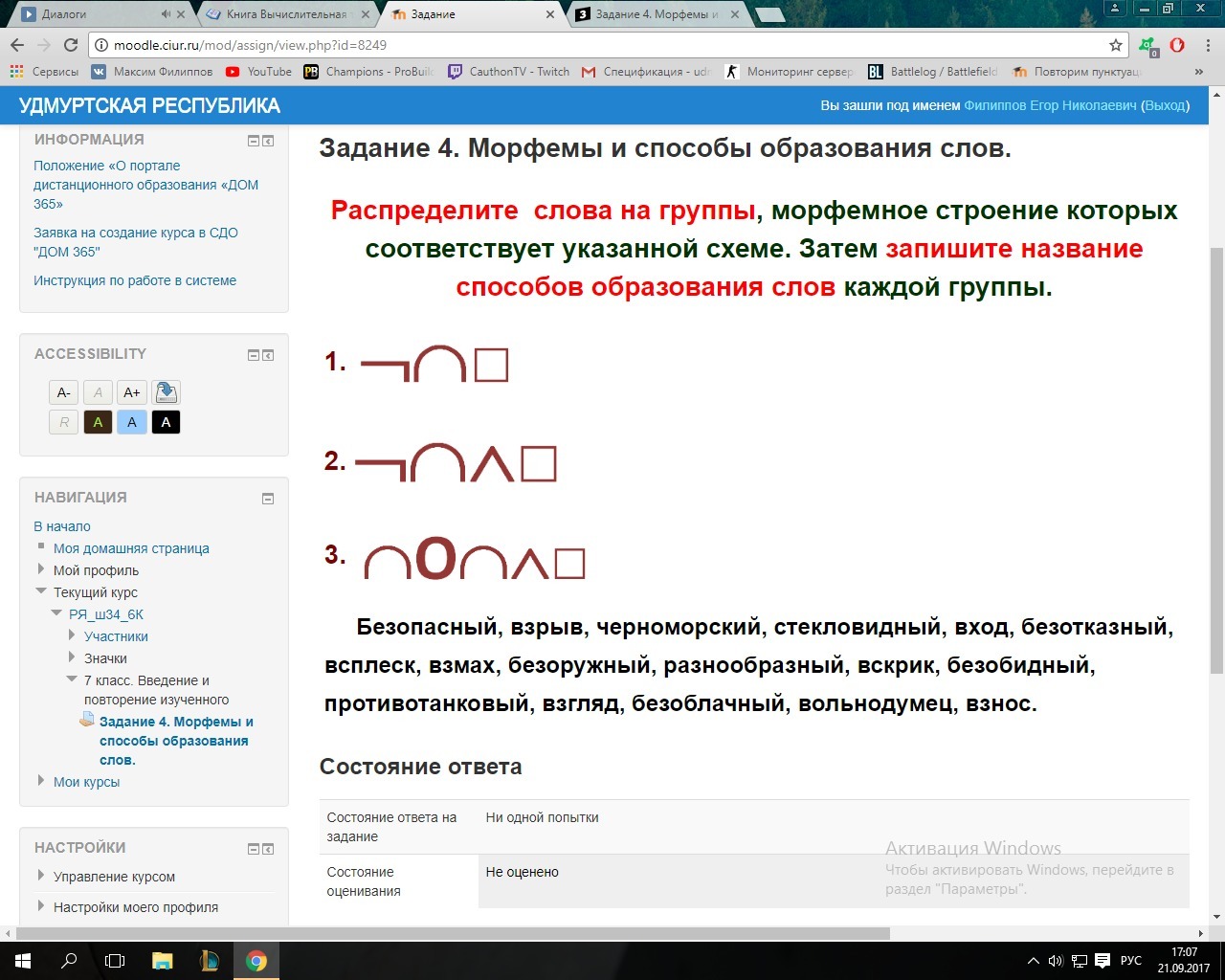Viewport: 1225px width, 980px height.
Task: Open the Battlelog / Battlefield bookmark
Action: click(933, 72)
